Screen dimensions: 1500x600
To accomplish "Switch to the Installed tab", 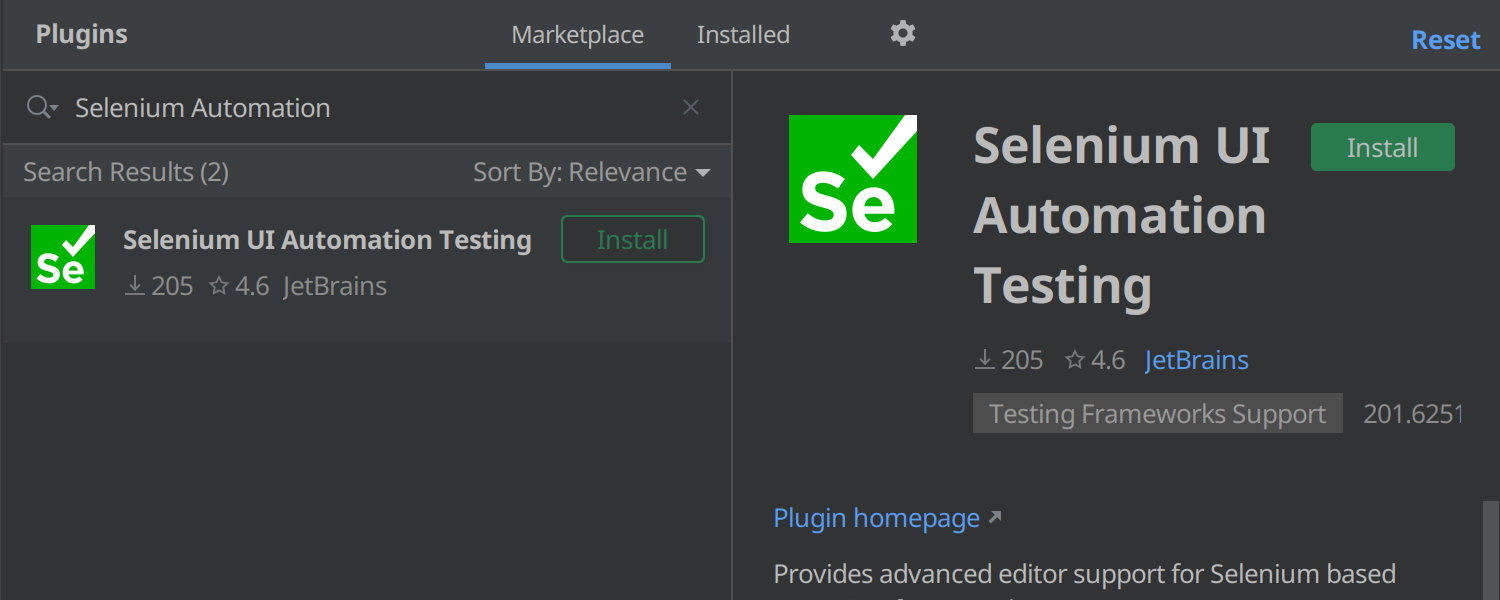I will 743,35.
